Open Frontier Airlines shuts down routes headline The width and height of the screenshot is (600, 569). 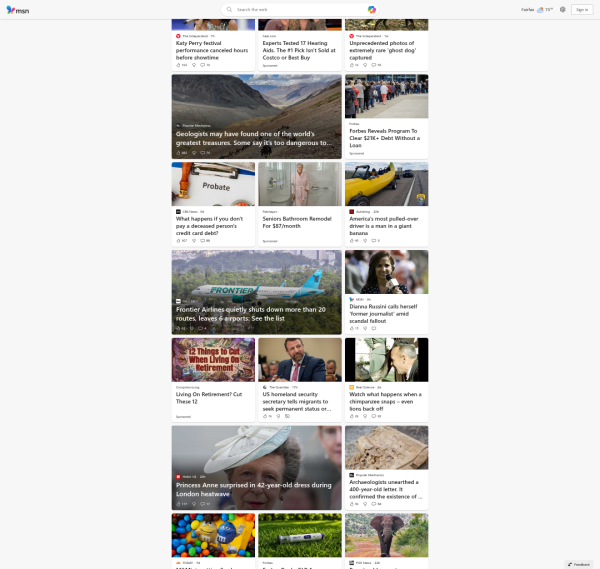click(251, 314)
